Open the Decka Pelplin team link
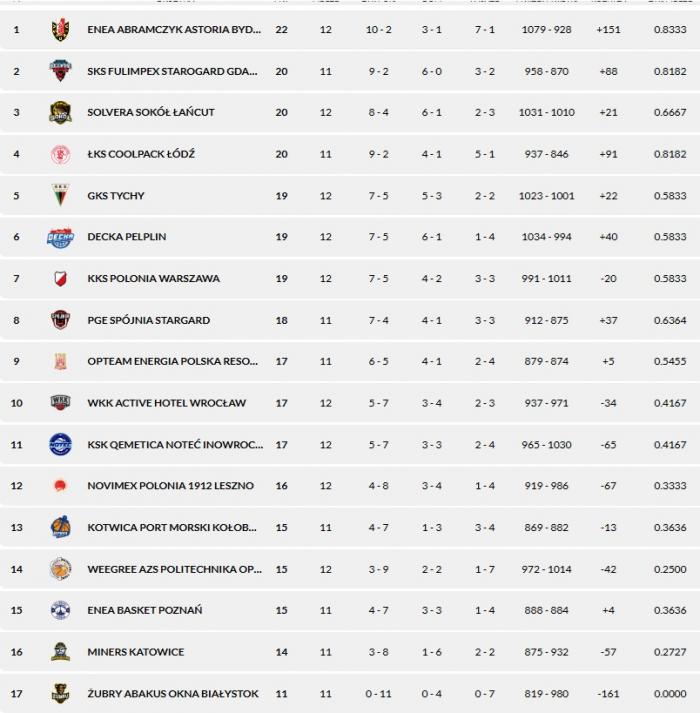Screen dimensions: 700x713 click(127, 237)
